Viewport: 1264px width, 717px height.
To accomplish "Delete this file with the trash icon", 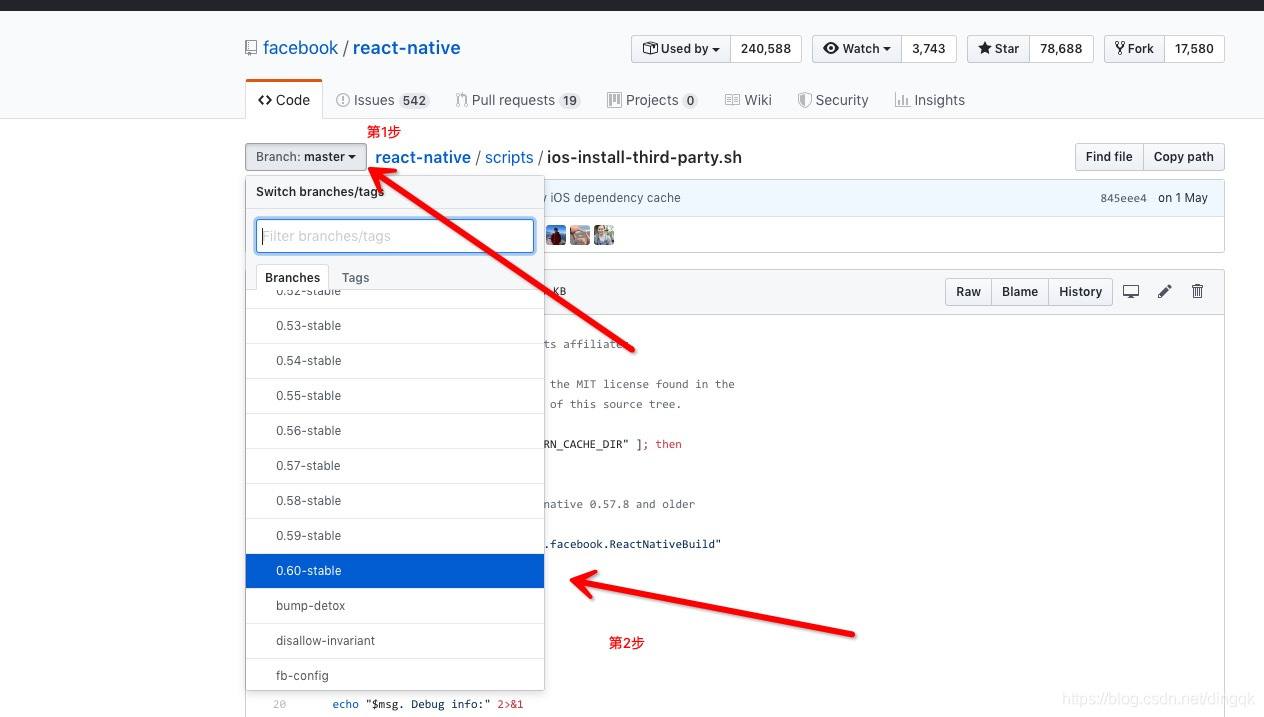I will 1197,291.
